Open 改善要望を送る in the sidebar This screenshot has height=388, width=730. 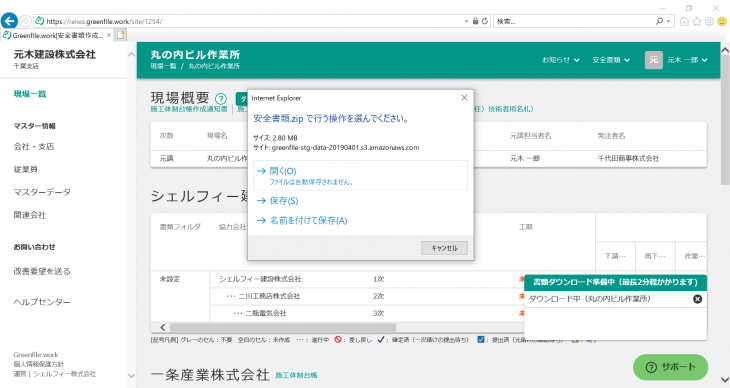[42, 271]
